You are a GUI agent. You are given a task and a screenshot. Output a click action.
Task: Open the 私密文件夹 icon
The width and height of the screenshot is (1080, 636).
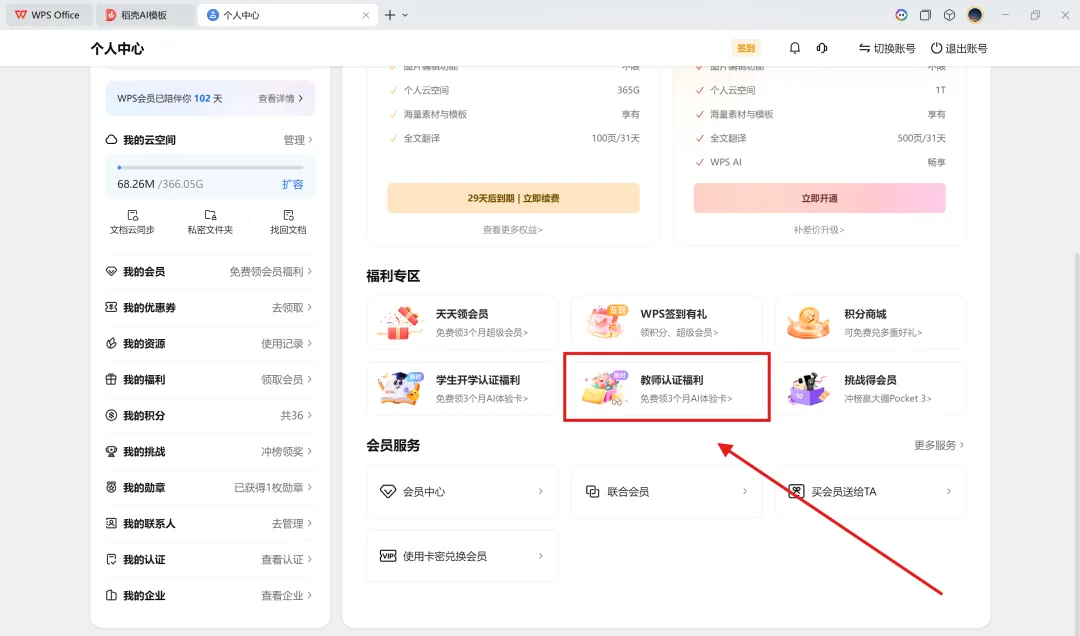(210, 222)
